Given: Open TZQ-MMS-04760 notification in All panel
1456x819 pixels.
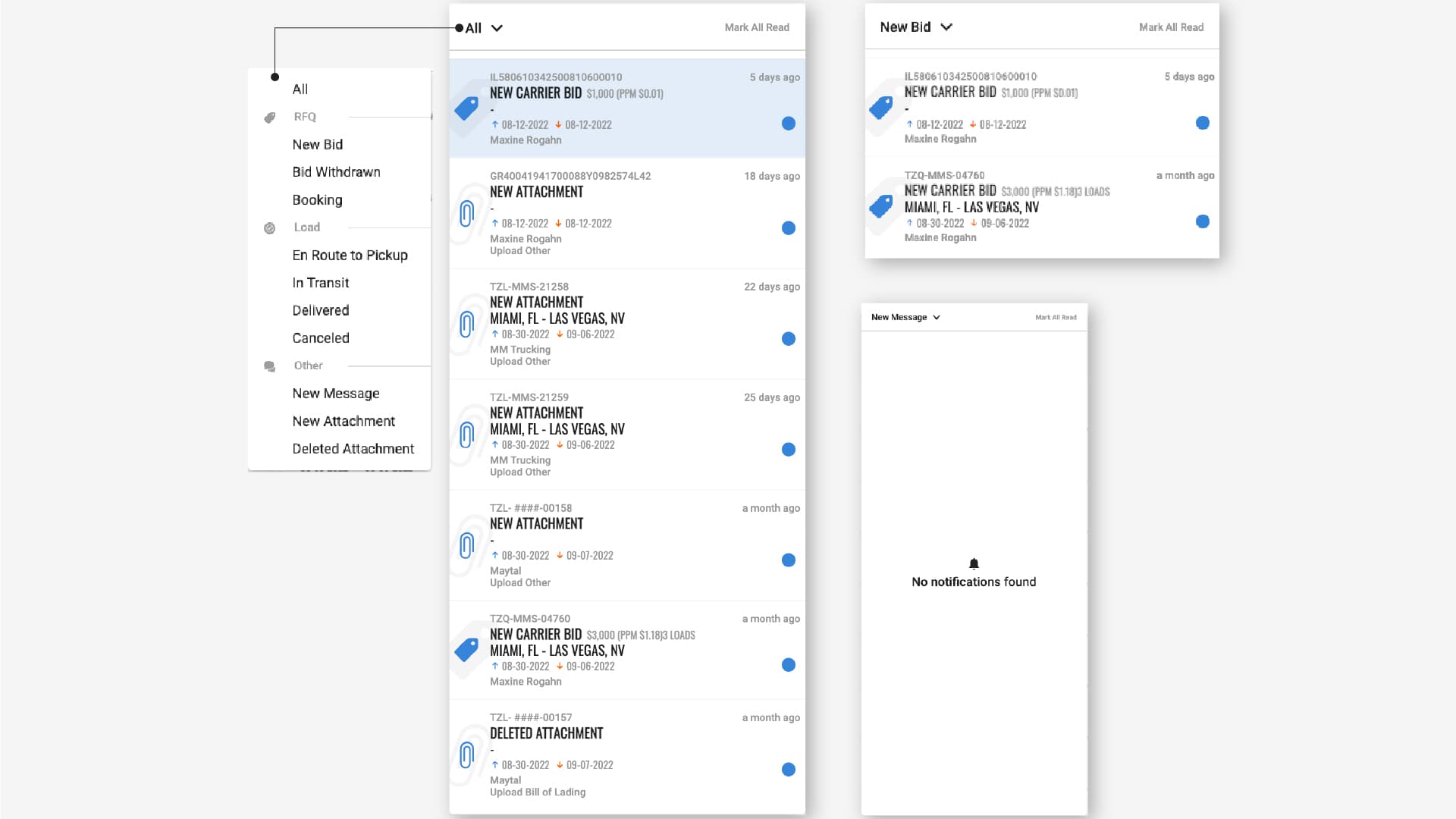Looking at the screenshot, I should coord(627,650).
